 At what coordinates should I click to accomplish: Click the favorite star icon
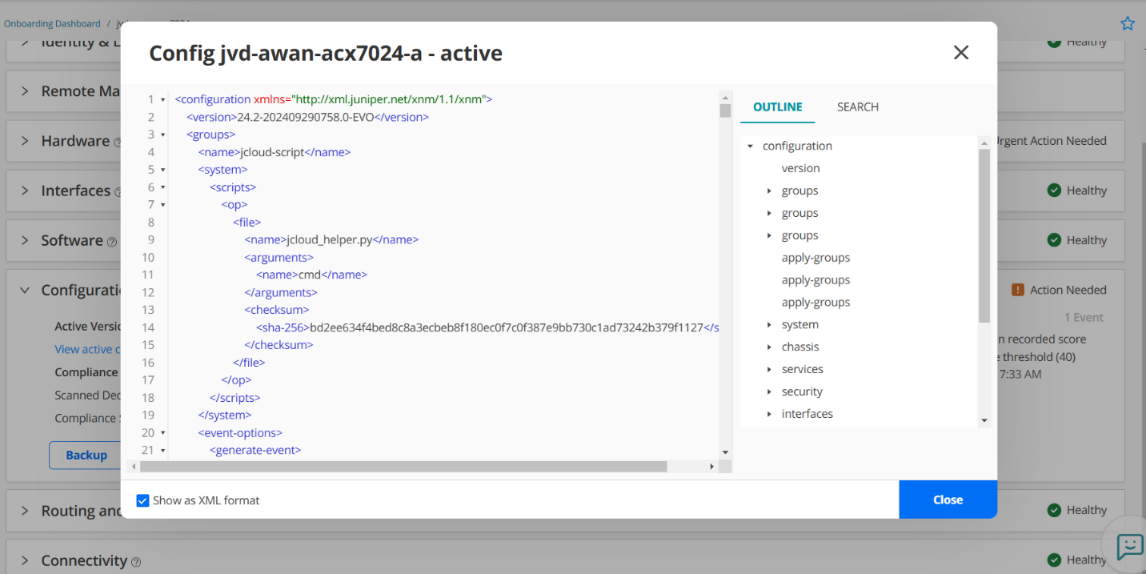[1128, 23]
